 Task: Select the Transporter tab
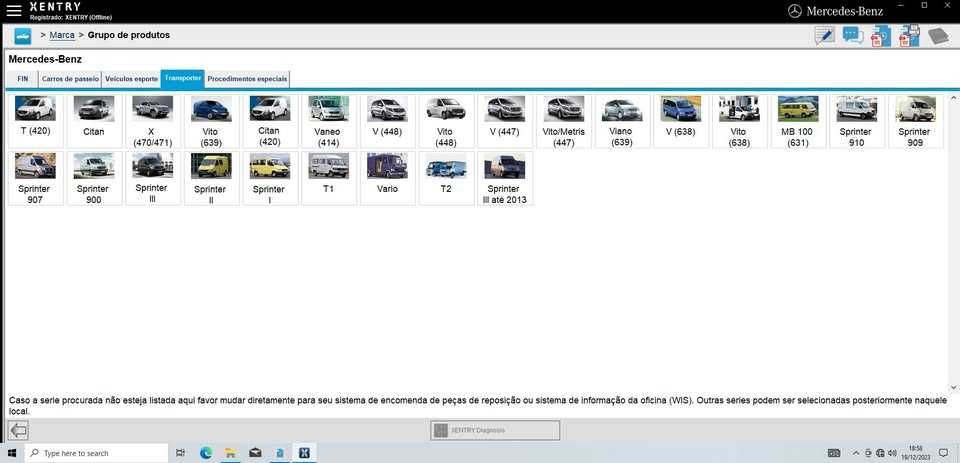click(x=182, y=79)
